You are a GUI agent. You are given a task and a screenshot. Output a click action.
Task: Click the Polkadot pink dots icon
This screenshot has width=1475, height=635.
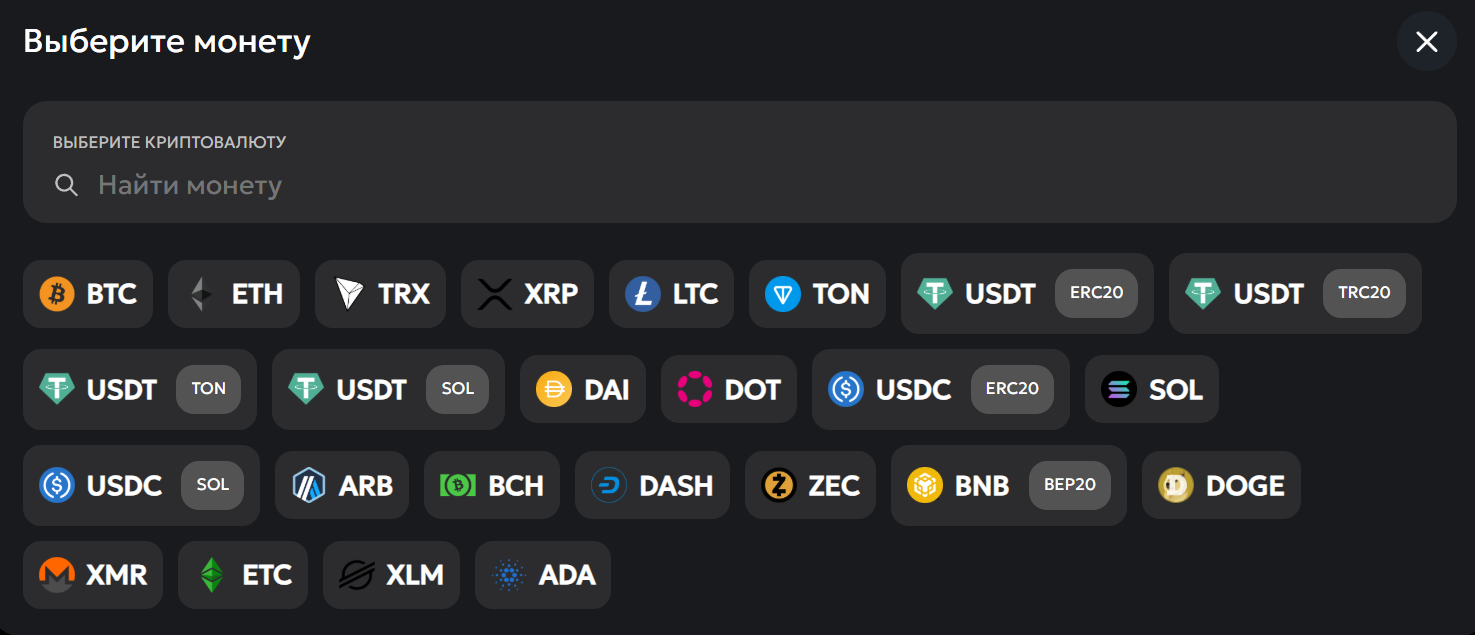(x=695, y=389)
